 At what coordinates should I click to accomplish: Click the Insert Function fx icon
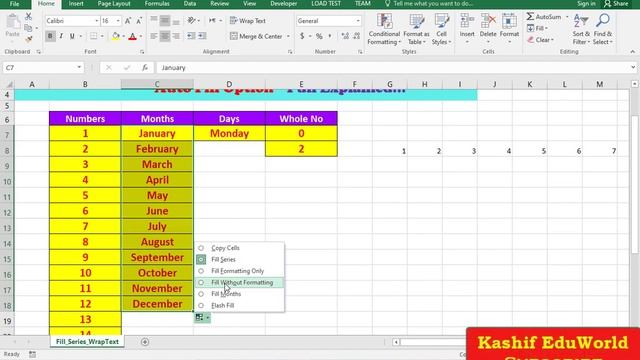[x=145, y=68]
